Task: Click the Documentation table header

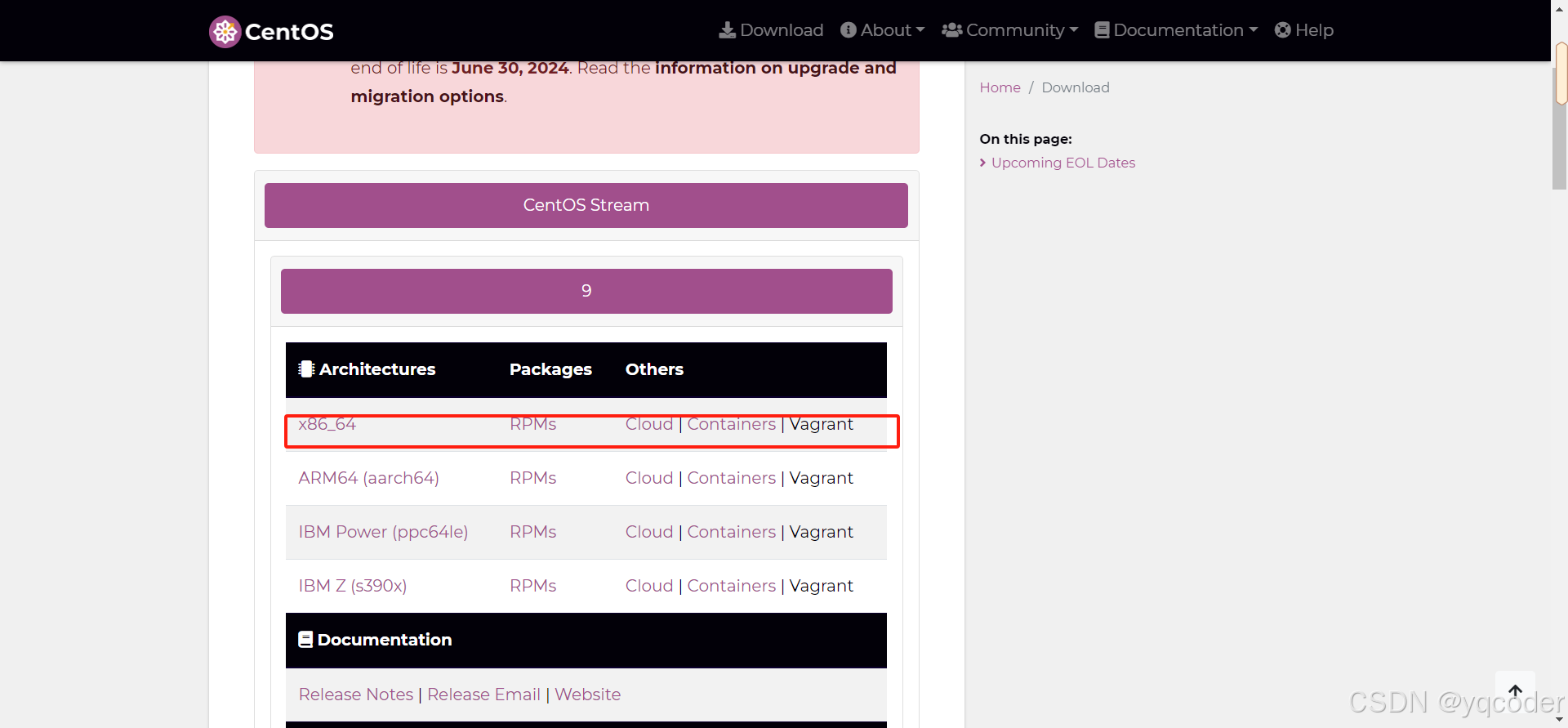Action: coord(376,640)
